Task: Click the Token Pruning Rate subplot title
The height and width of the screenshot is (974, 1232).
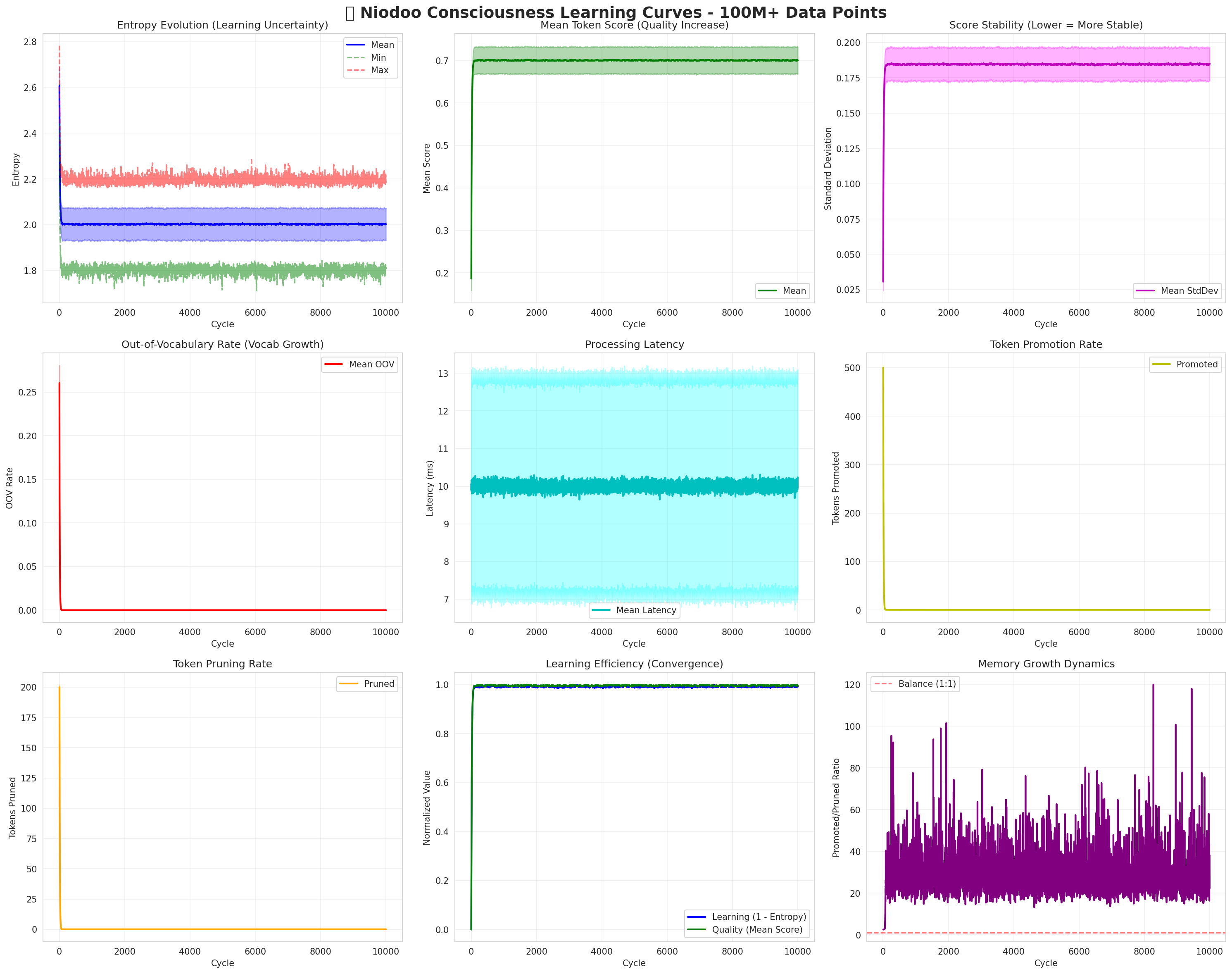Action: 222,664
